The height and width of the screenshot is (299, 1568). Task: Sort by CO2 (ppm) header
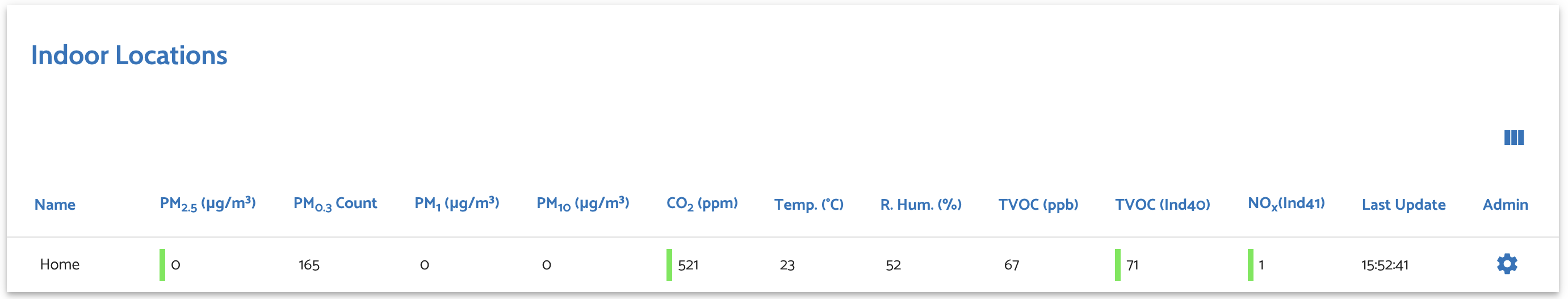[x=702, y=204]
